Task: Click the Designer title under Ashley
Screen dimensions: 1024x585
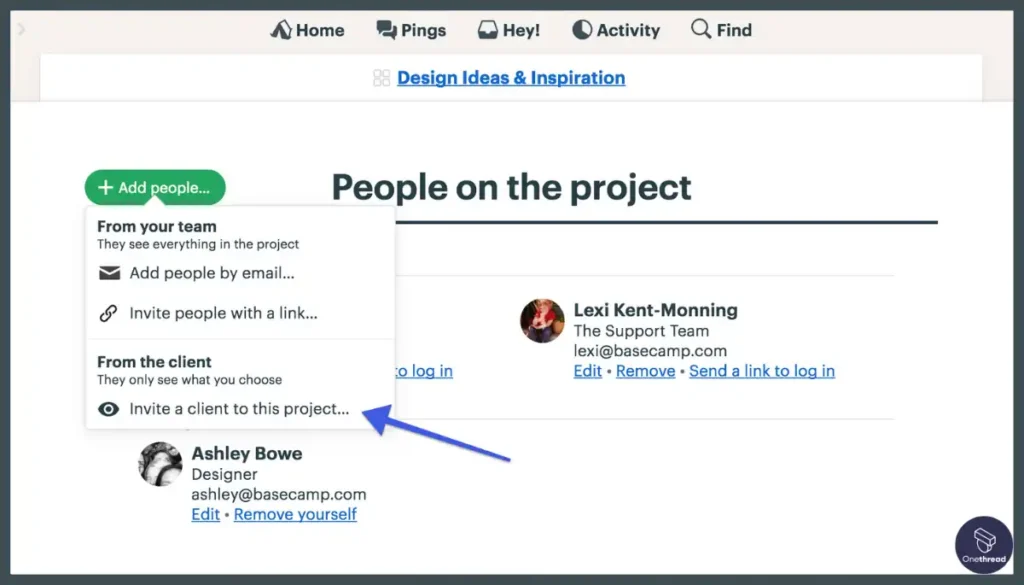Action: 224,474
